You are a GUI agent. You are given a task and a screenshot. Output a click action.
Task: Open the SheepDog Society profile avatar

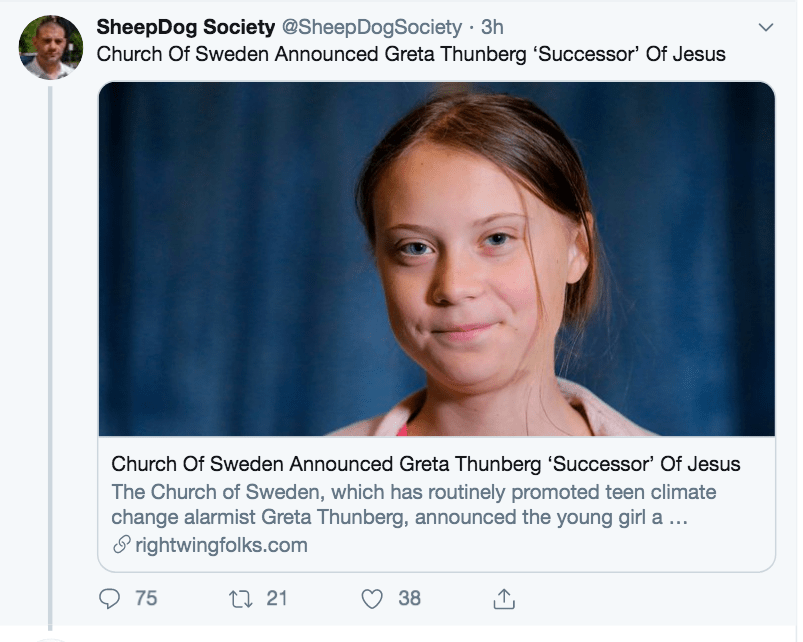pyautogui.click(x=50, y=47)
